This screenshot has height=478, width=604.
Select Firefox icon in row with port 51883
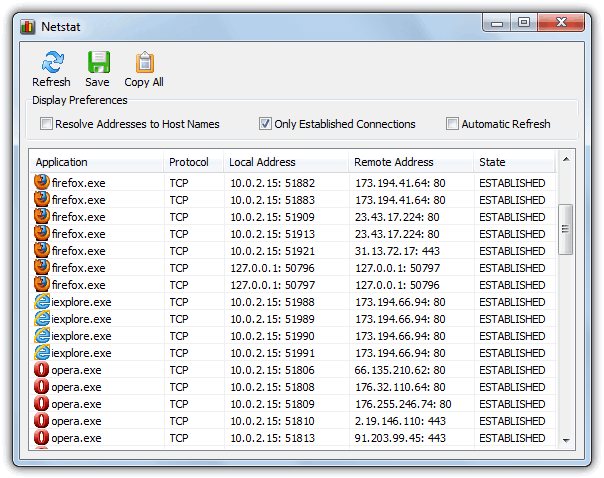pyautogui.click(x=42, y=200)
